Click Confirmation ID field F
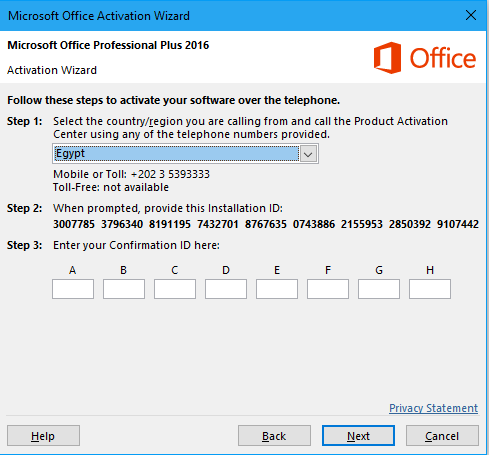The width and height of the screenshot is (489, 455). 328,289
